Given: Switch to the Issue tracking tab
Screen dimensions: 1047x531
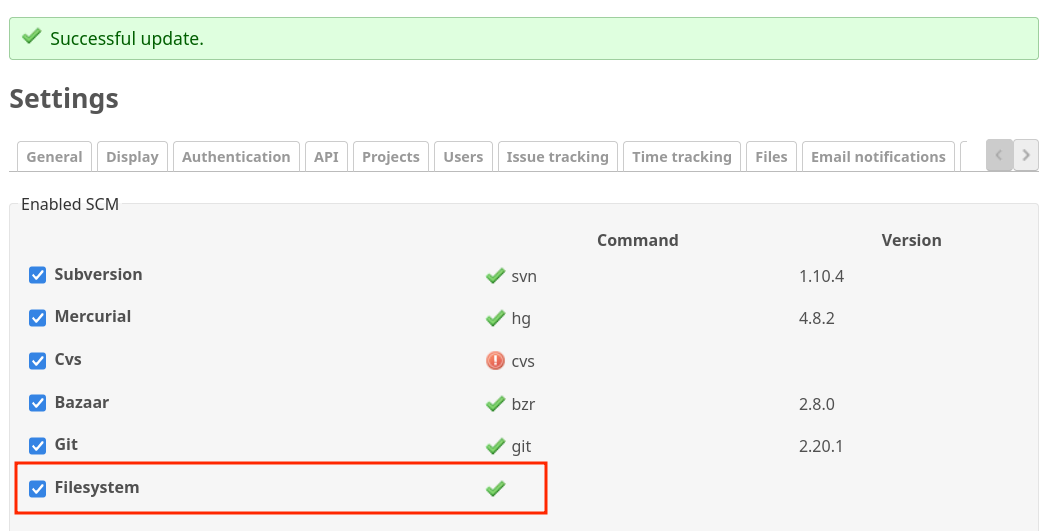Looking at the screenshot, I should 558,157.
